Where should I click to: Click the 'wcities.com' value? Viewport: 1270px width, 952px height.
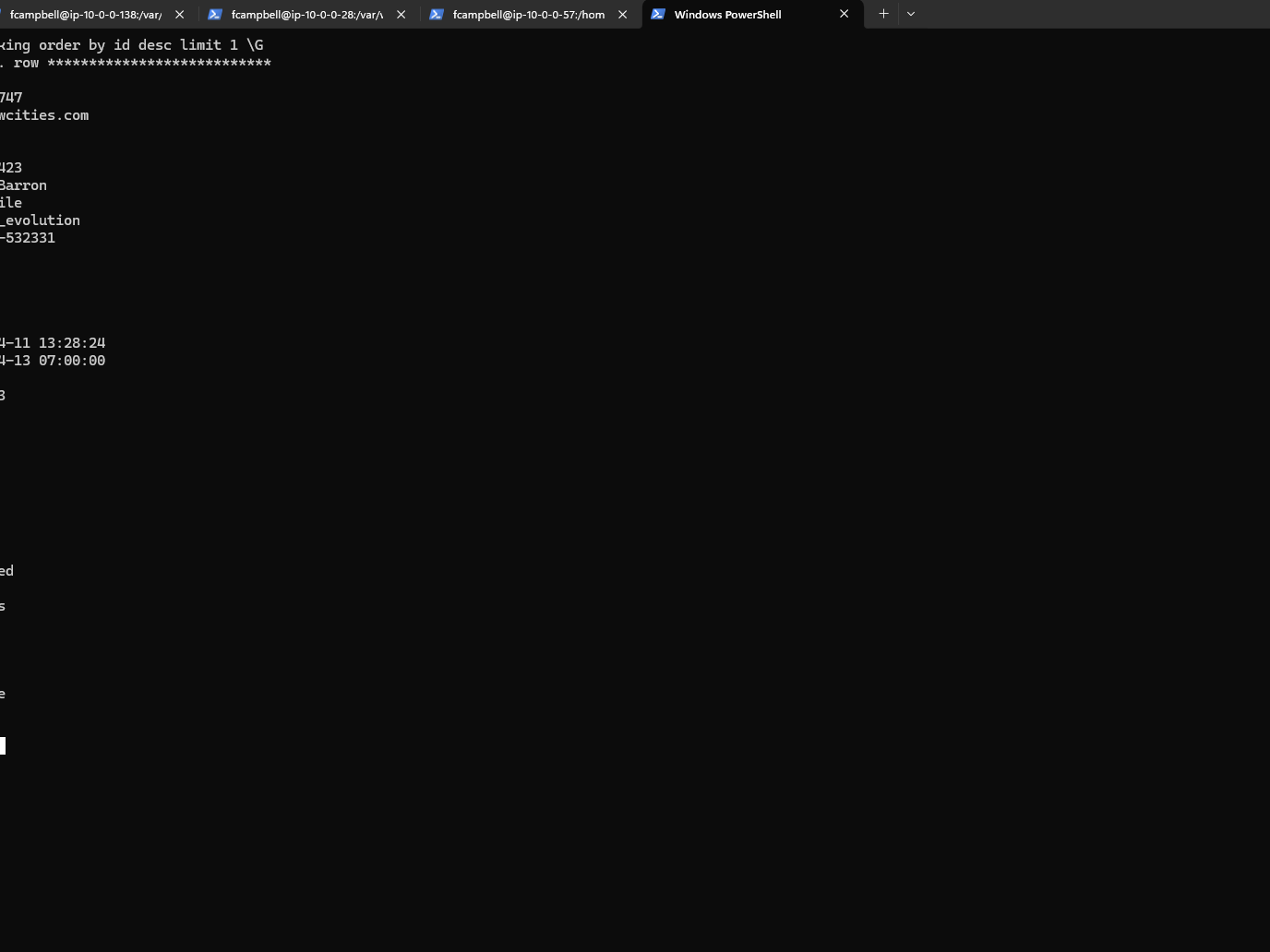tap(44, 115)
